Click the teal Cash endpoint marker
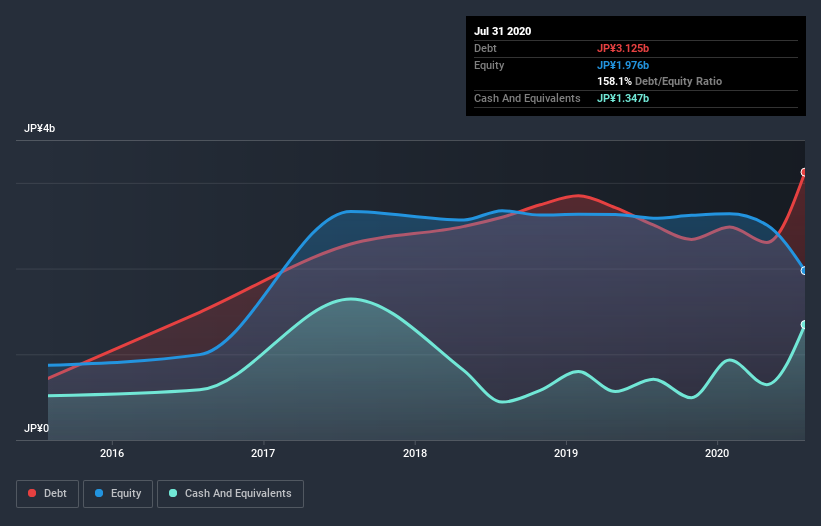Viewport: 821px width, 526px height. coord(804,324)
